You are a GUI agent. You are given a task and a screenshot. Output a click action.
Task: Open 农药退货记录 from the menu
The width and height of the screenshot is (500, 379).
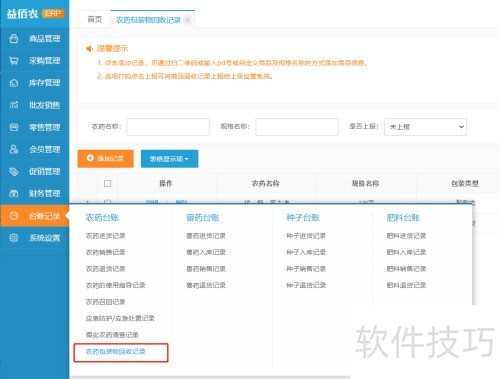[x=105, y=269]
